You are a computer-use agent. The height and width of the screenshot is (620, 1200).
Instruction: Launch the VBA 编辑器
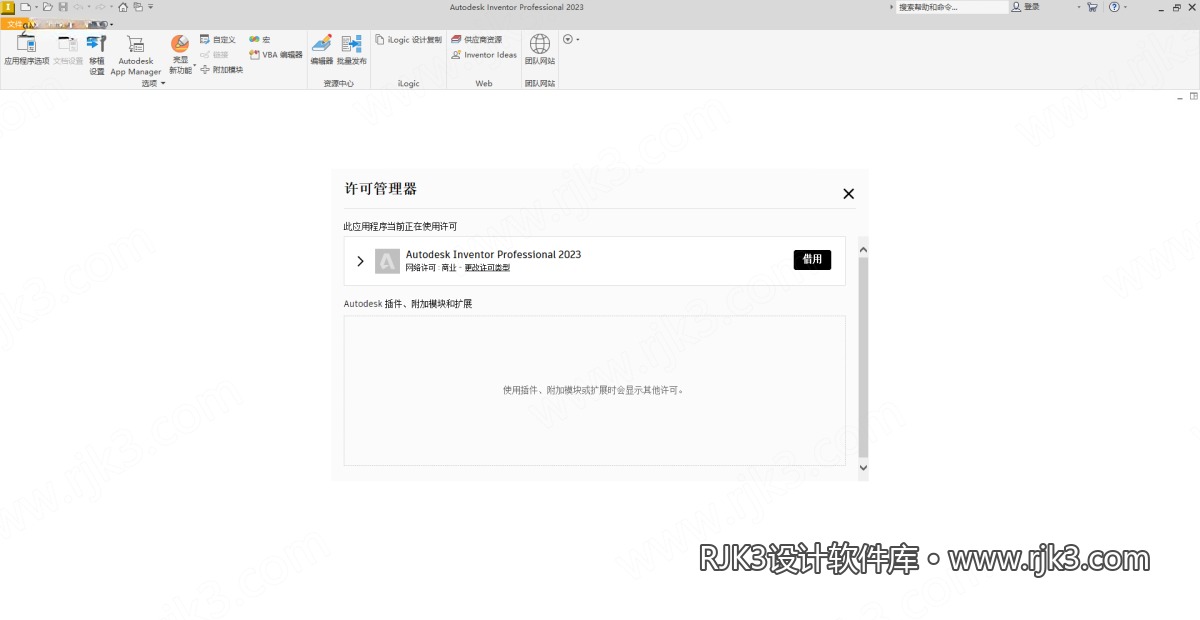[x=276, y=55]
